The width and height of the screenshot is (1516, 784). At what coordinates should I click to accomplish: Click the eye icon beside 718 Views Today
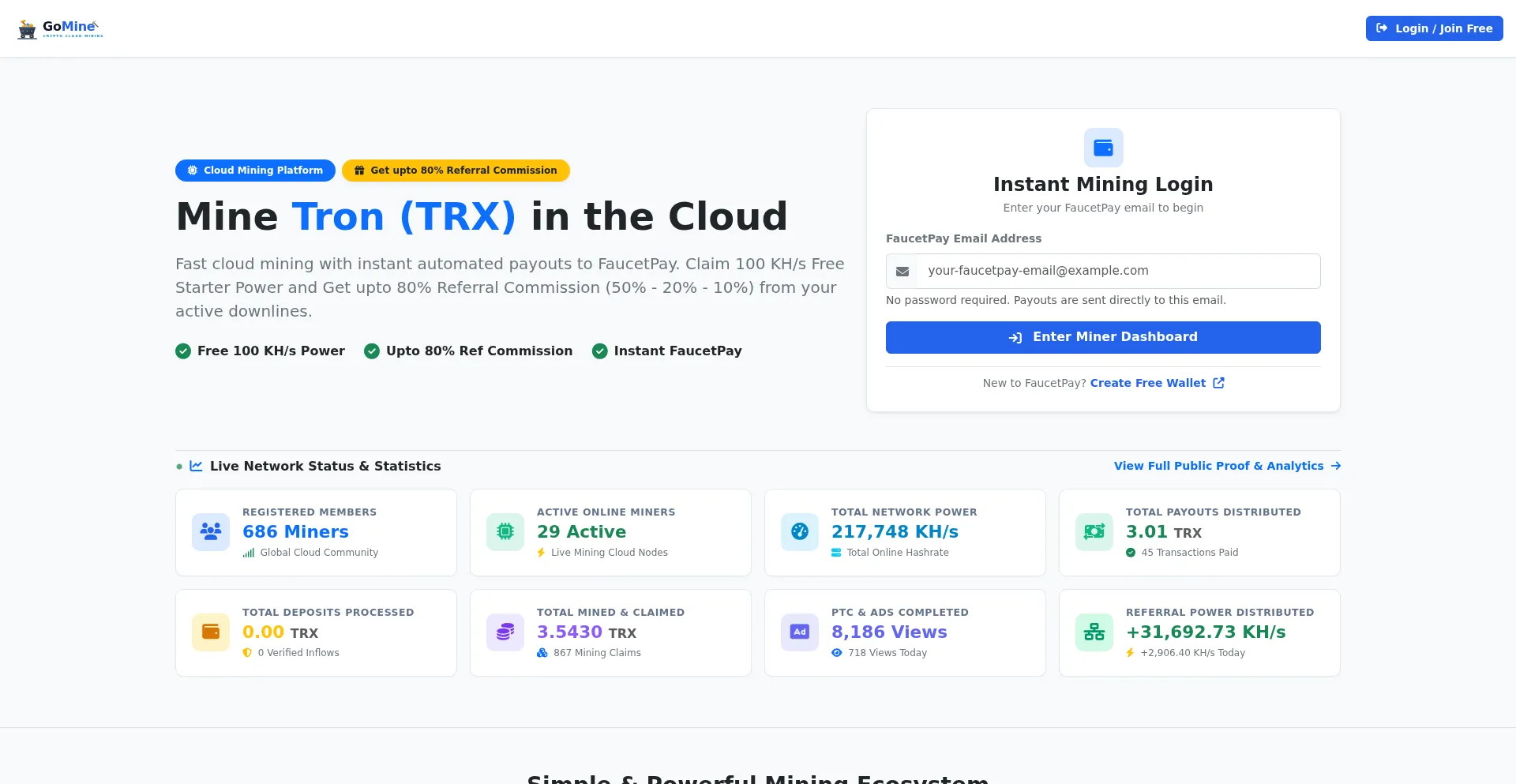coord(837,653)
